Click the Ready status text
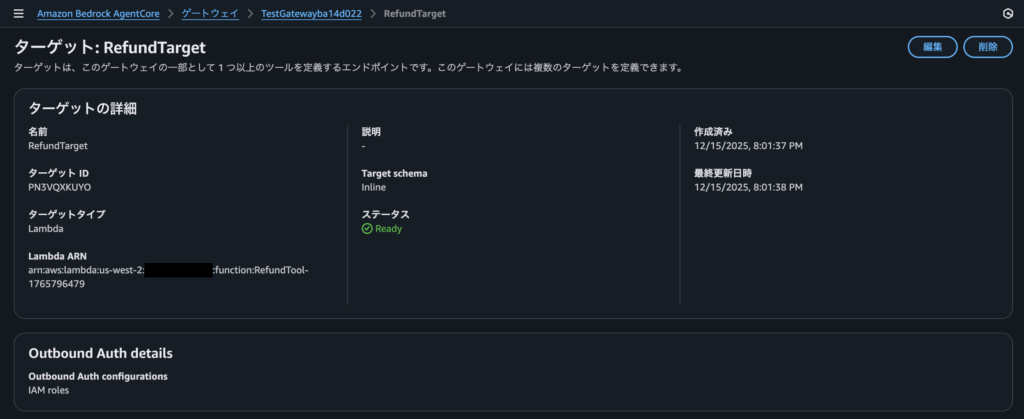This screenshot has height=419, width=1024. pyautogui.click(x=389, y=228)
